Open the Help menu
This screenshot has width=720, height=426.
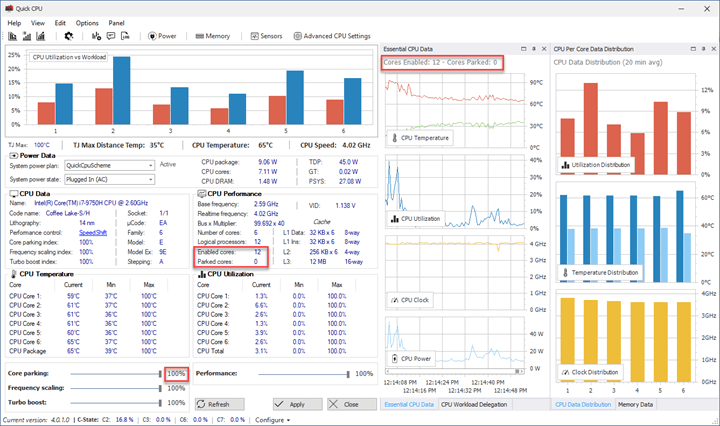click(14, 23)
